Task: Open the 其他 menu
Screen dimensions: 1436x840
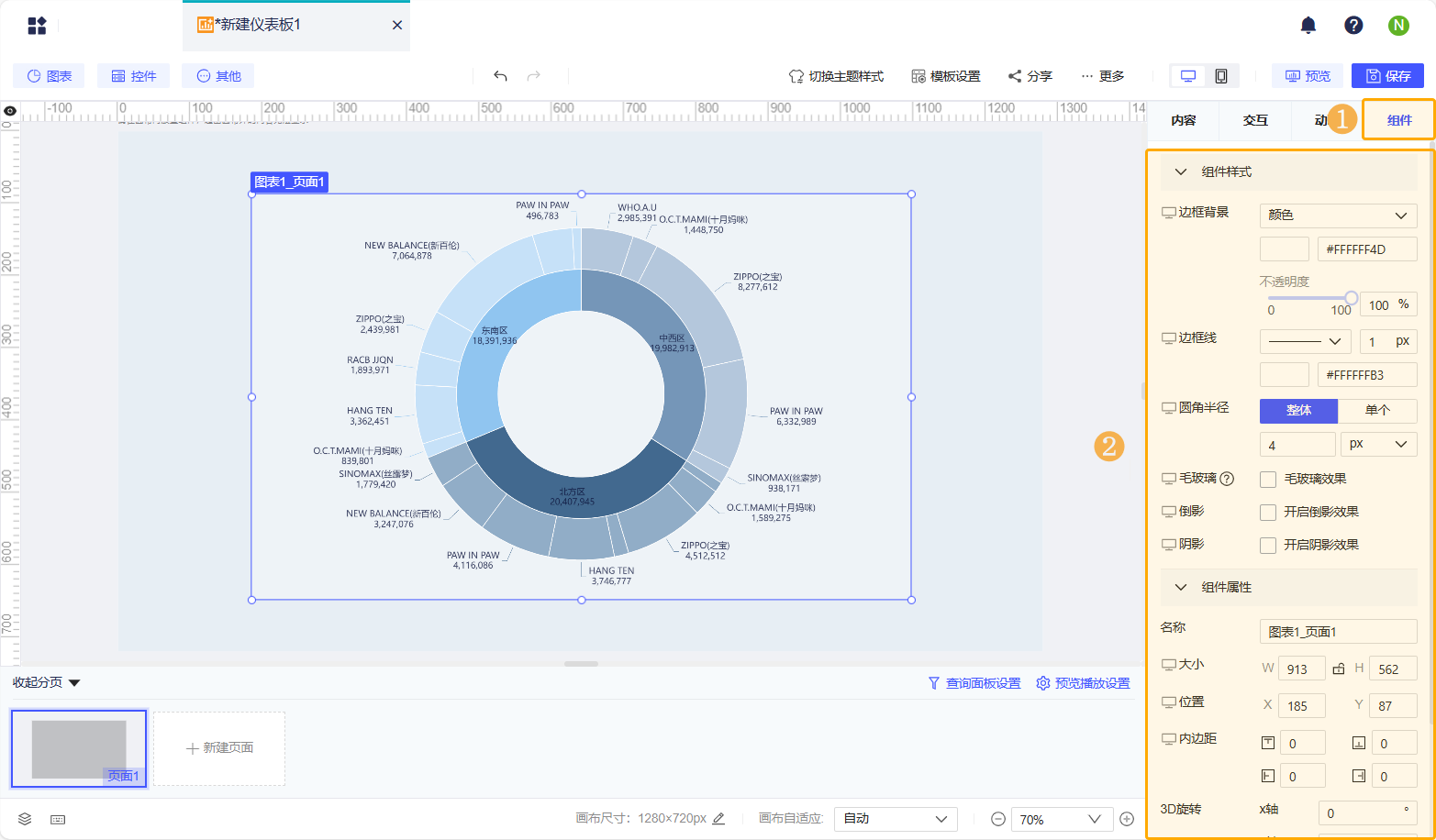Action: pos(218,76)
